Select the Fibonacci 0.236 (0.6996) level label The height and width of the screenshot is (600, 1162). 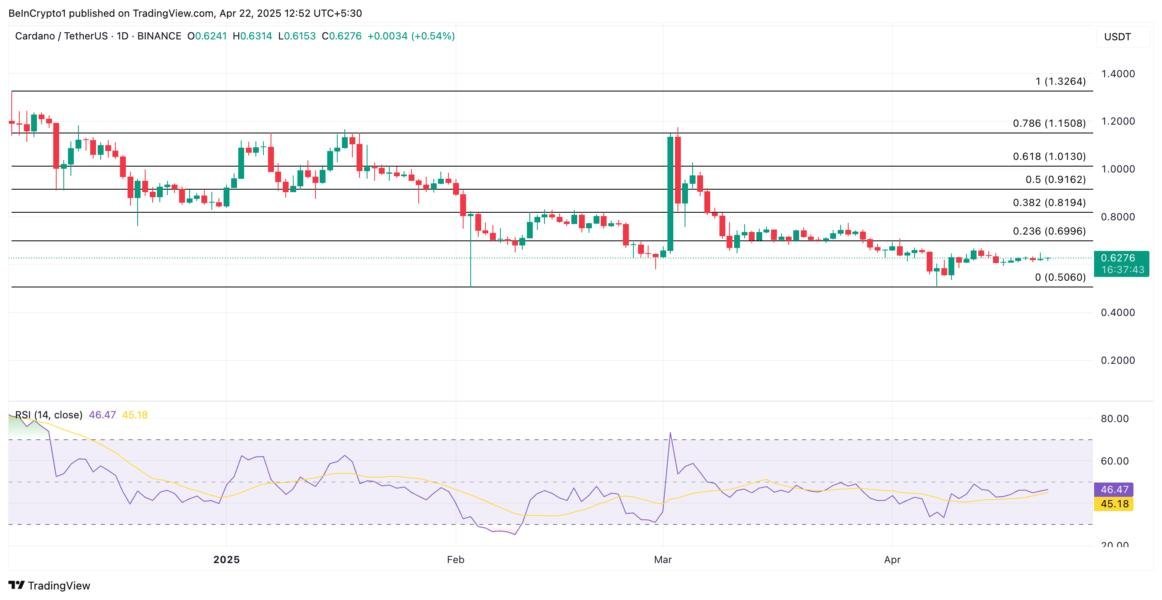[x=1049, y=231]
